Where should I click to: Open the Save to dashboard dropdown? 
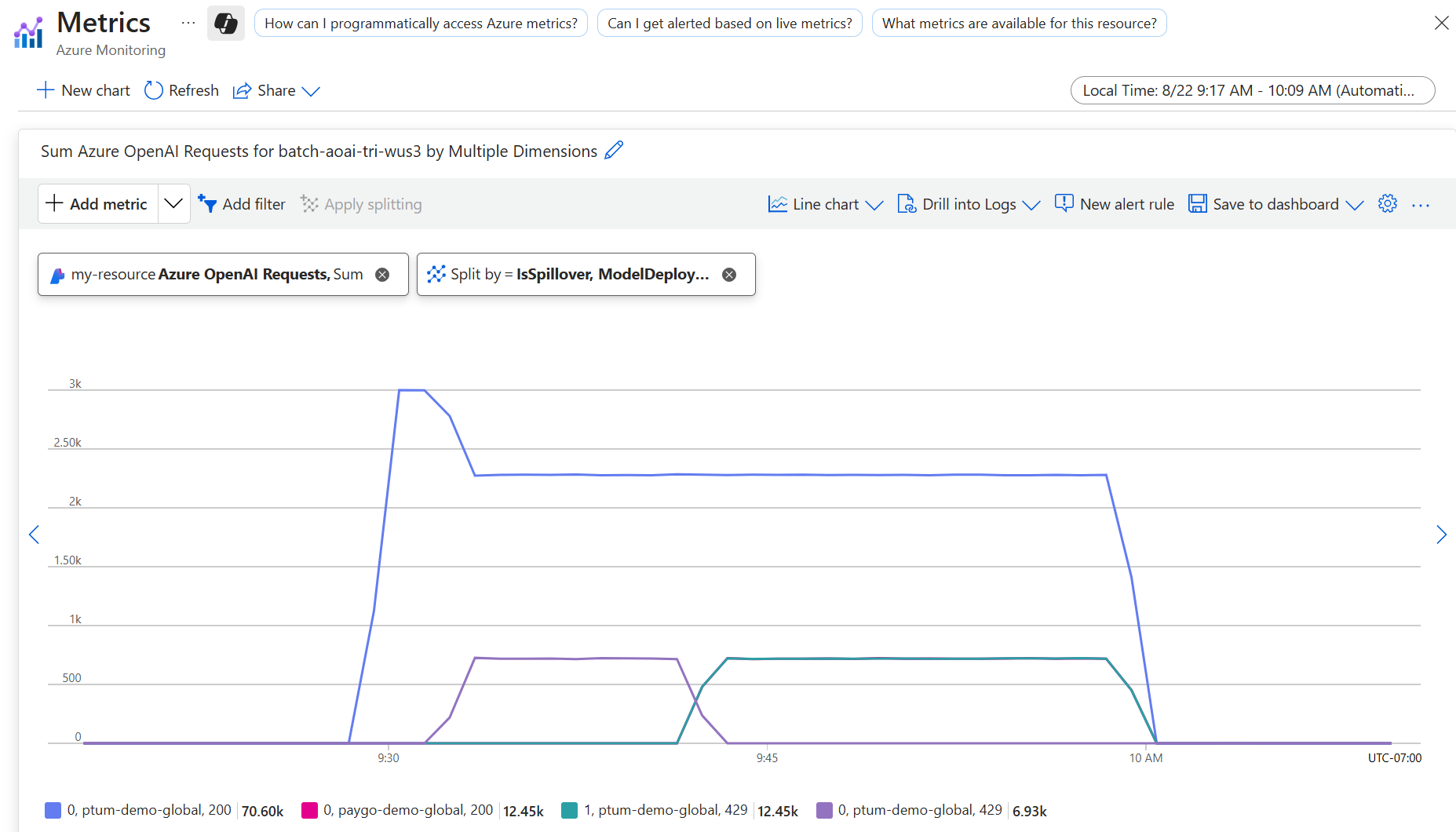(x=1356, y=205)
